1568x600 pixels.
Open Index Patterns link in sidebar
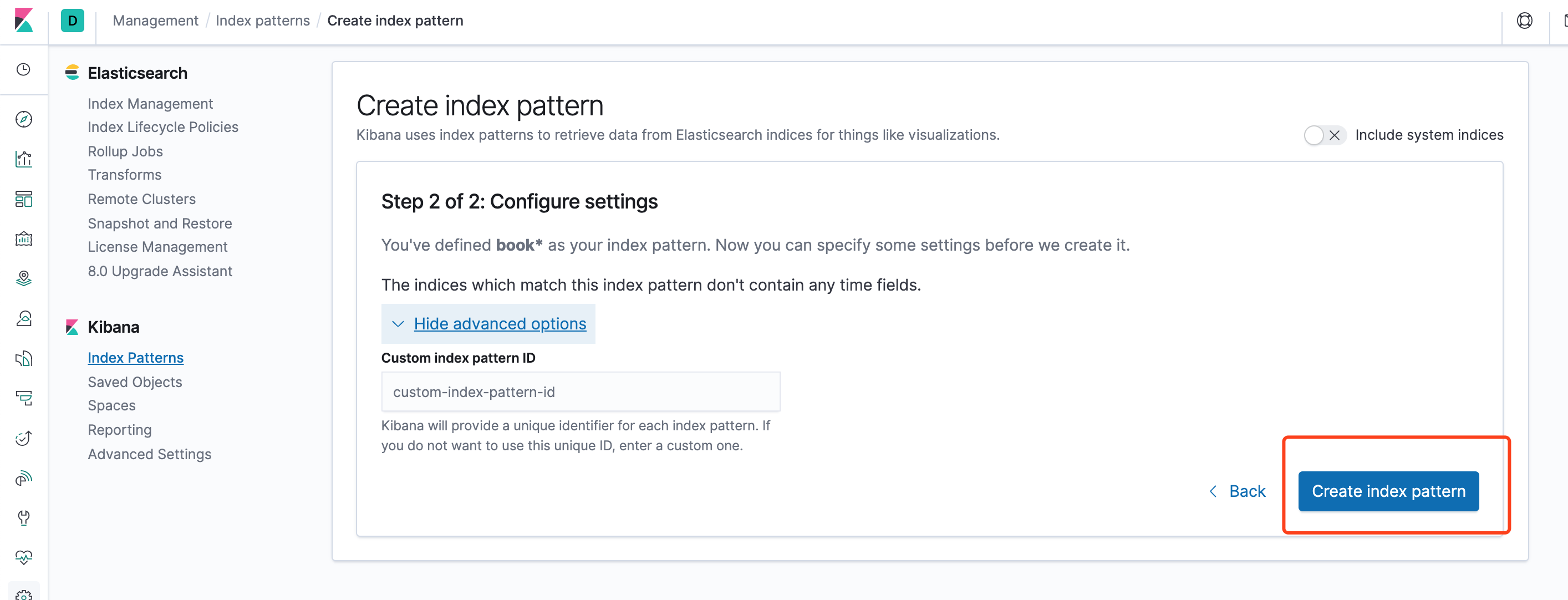135,357
